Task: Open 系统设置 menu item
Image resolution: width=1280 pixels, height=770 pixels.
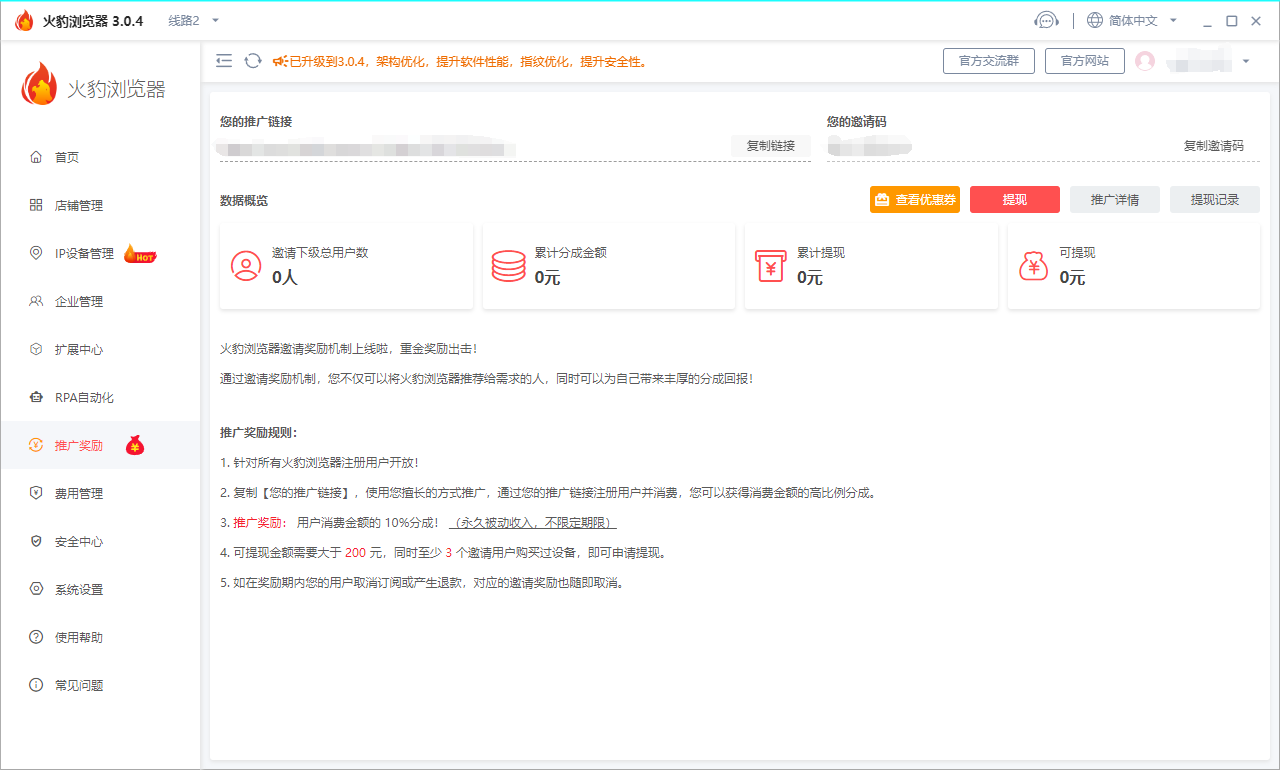Action: (x=100, y=589)
